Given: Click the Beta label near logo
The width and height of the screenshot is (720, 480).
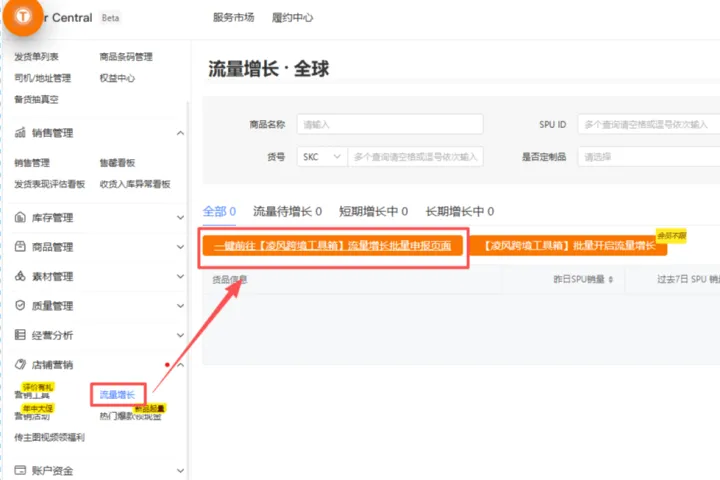Looking at the screenshot, I should [x=110, y=18].
